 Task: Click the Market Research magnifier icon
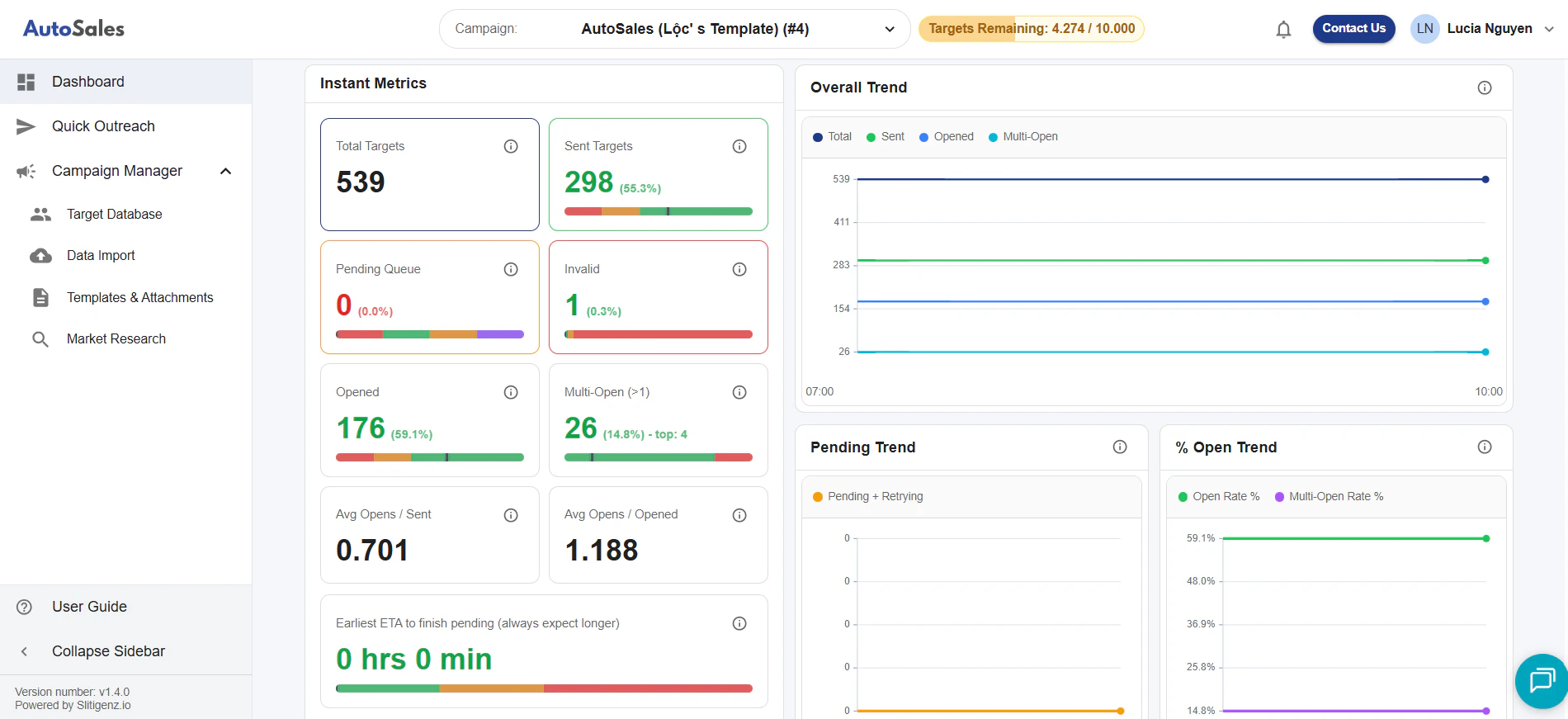pyautogui.click(x=40, y=339)
